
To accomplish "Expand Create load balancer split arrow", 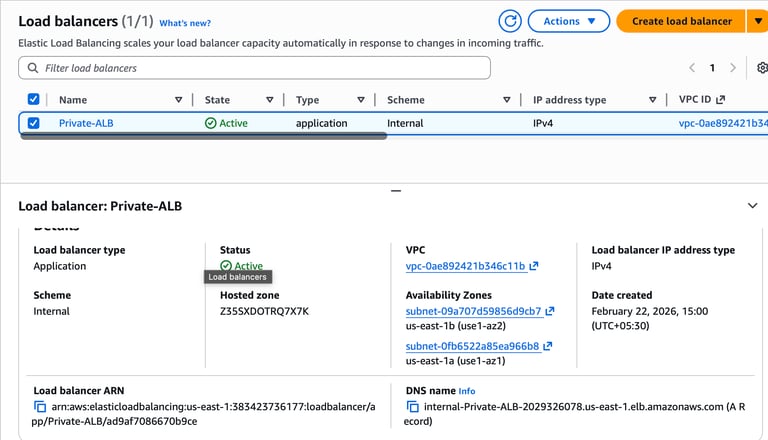I will click(757, 21).
